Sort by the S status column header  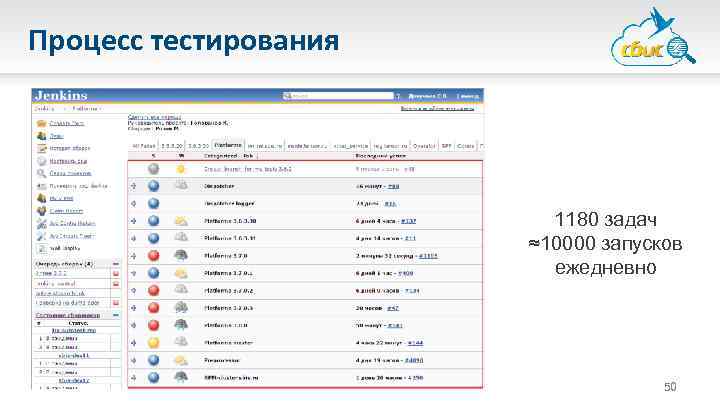[x=153, y=156]
